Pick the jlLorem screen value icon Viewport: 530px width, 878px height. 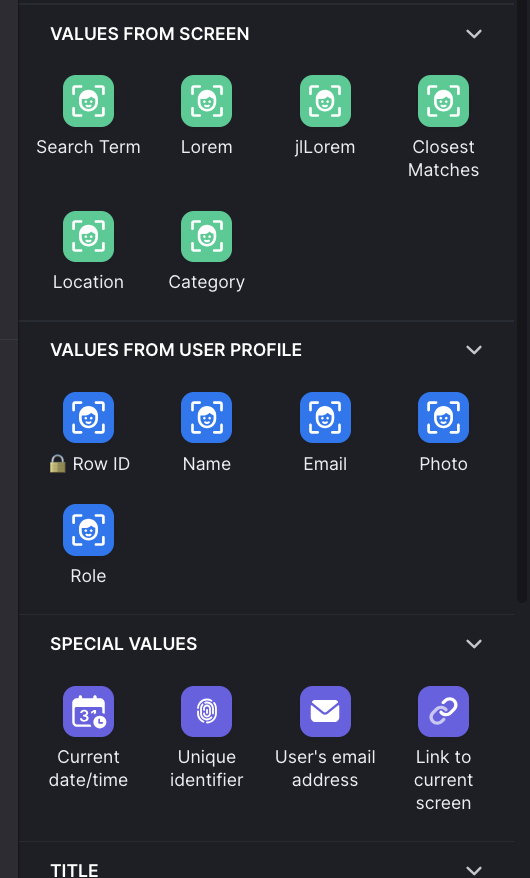[x=325, y=101]
